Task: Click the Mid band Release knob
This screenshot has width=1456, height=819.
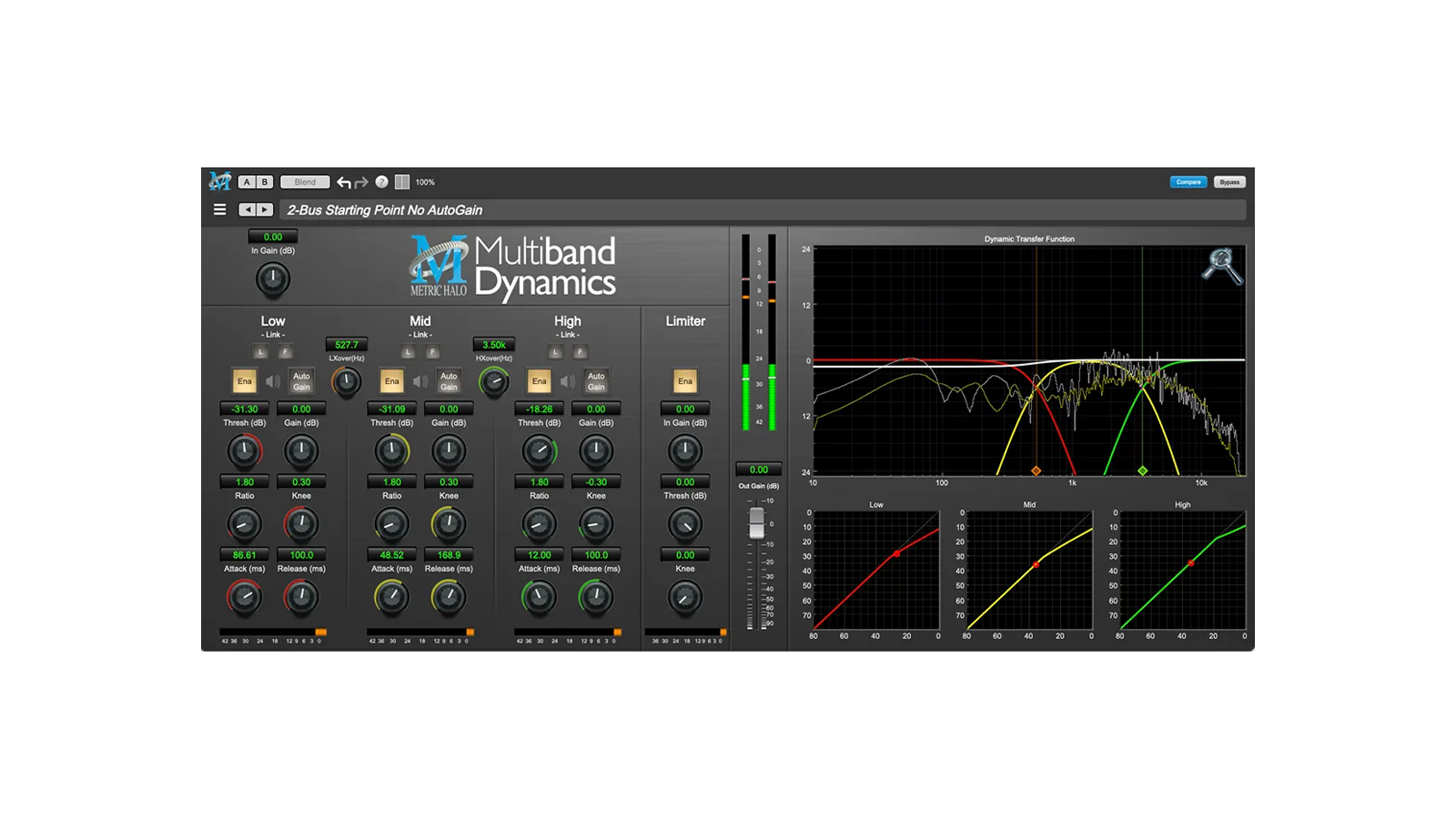Action: point(449,597)
